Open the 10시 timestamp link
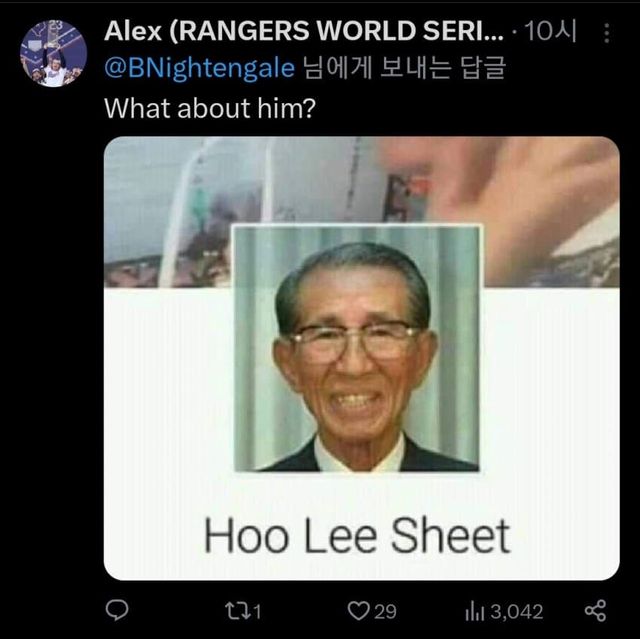 [x=550, y=31]
